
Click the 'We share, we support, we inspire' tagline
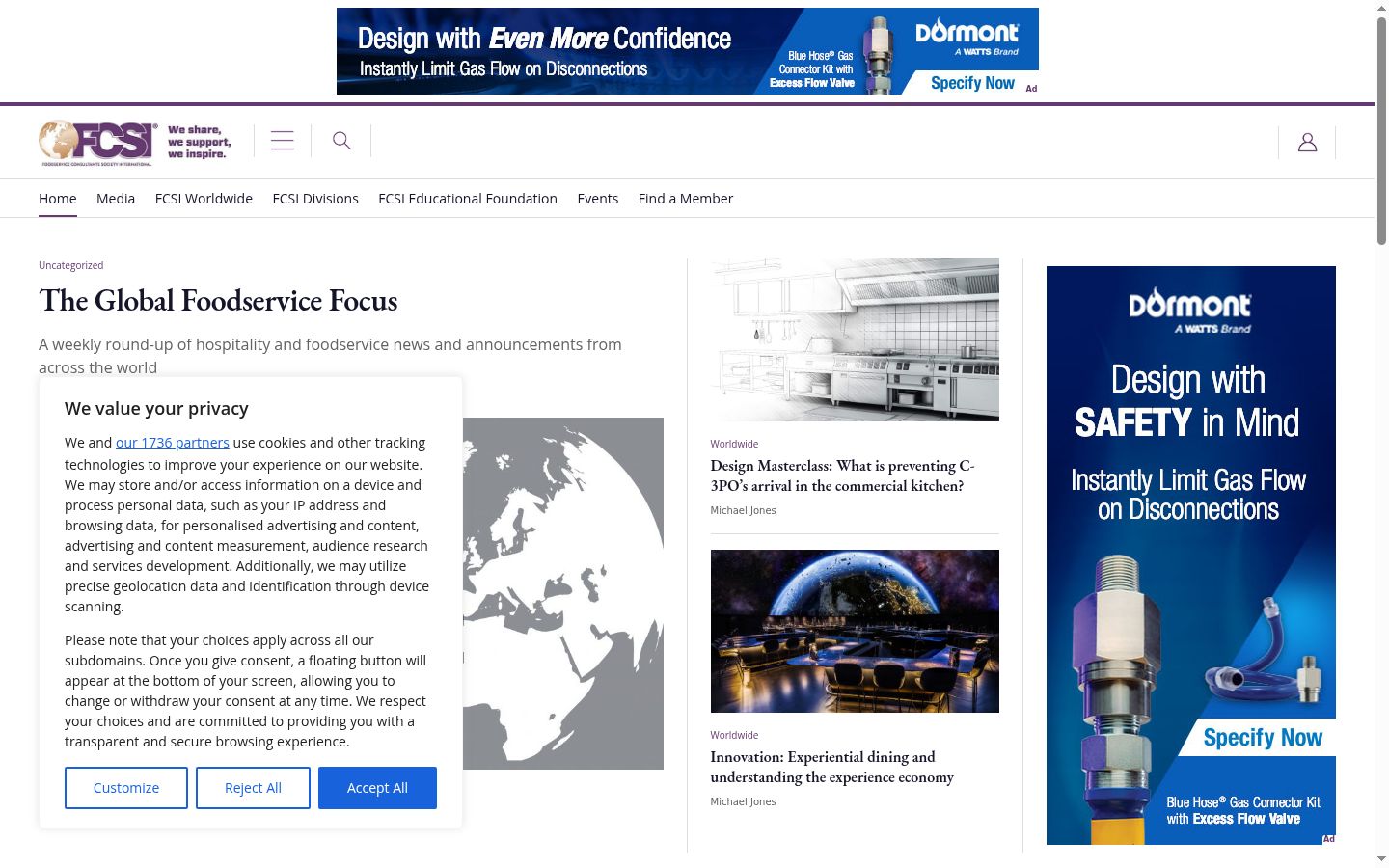coord(200,142)
